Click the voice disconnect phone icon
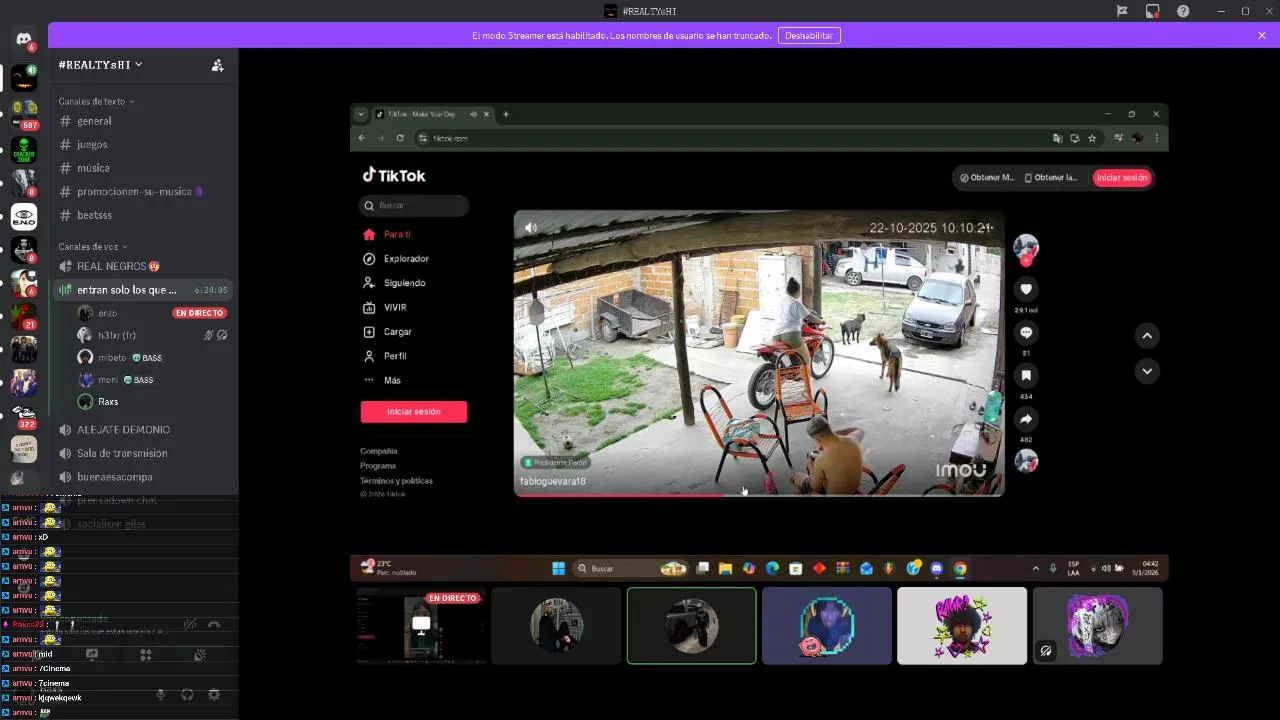1280x720 pixels. tap(213, 625)
